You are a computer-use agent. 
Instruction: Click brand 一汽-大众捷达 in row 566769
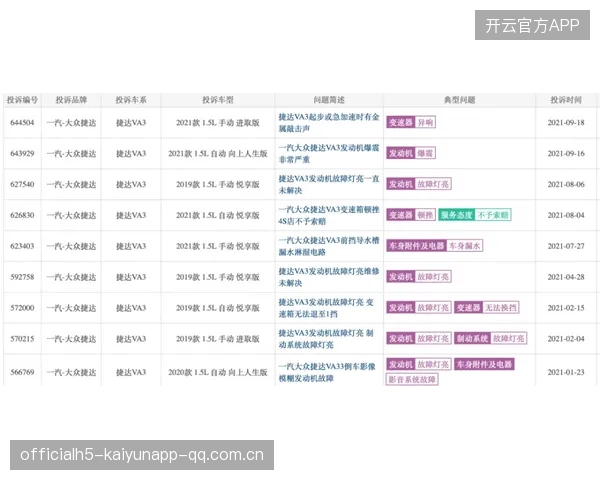(x=71, y=372)
